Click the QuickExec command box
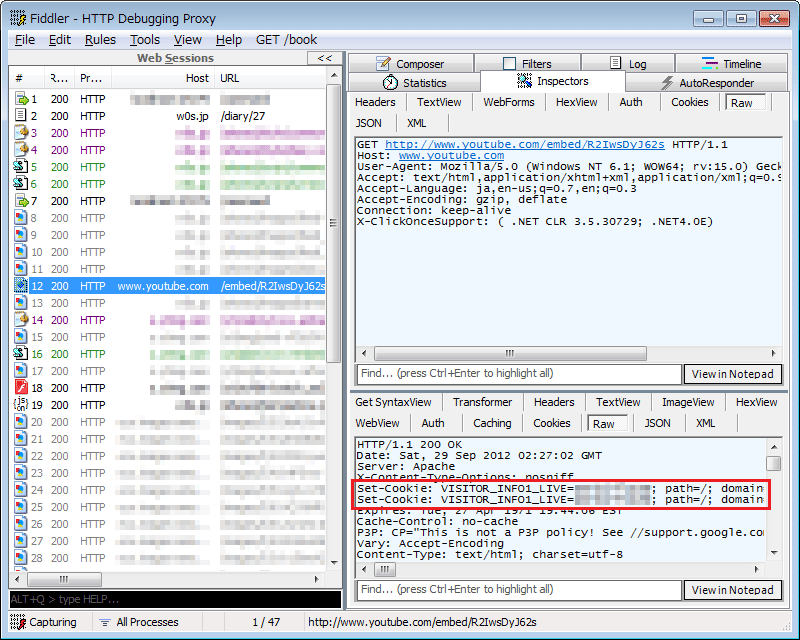800x640 pixels. 175,599
